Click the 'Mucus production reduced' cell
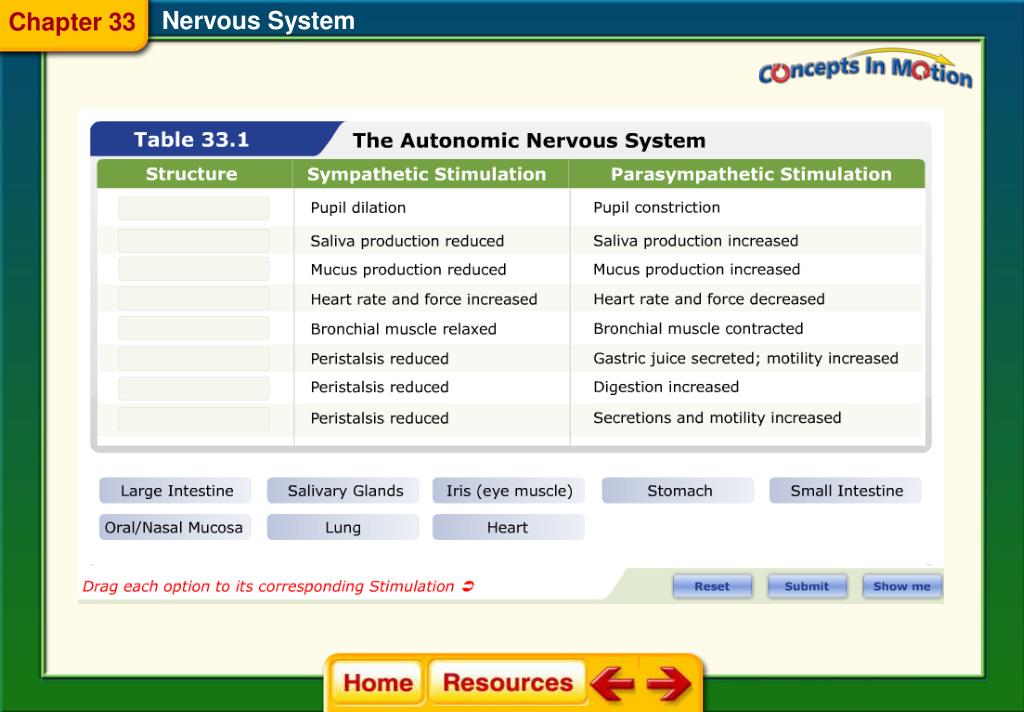1024x712 pixels. point(408,270)
